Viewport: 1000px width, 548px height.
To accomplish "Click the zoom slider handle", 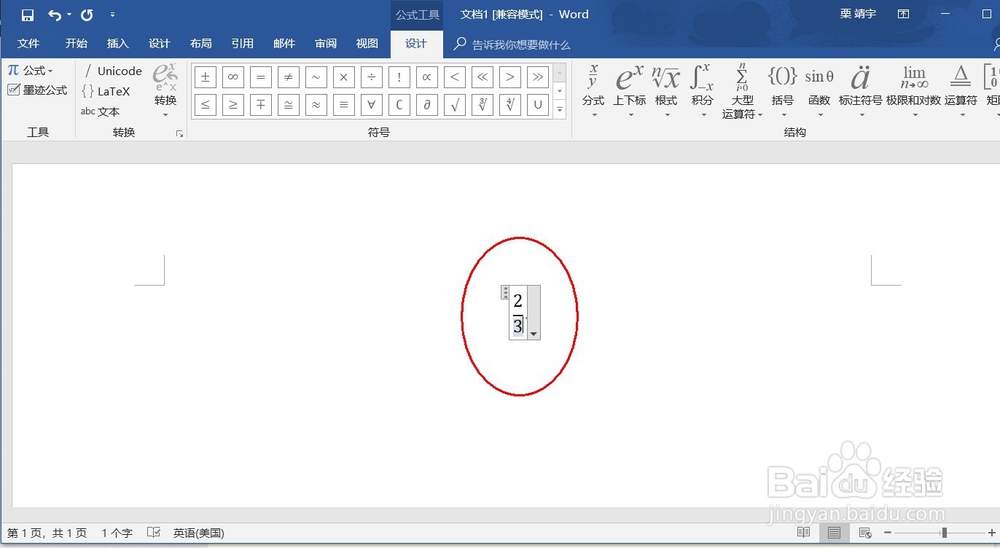I will tap(945, 532).
